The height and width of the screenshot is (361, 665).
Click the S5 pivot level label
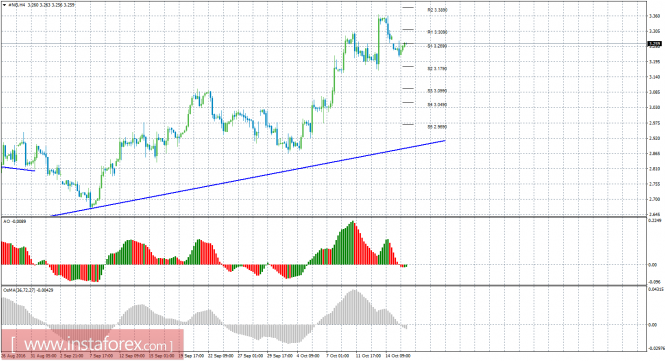pyautogui.click(x=437, y=127)
